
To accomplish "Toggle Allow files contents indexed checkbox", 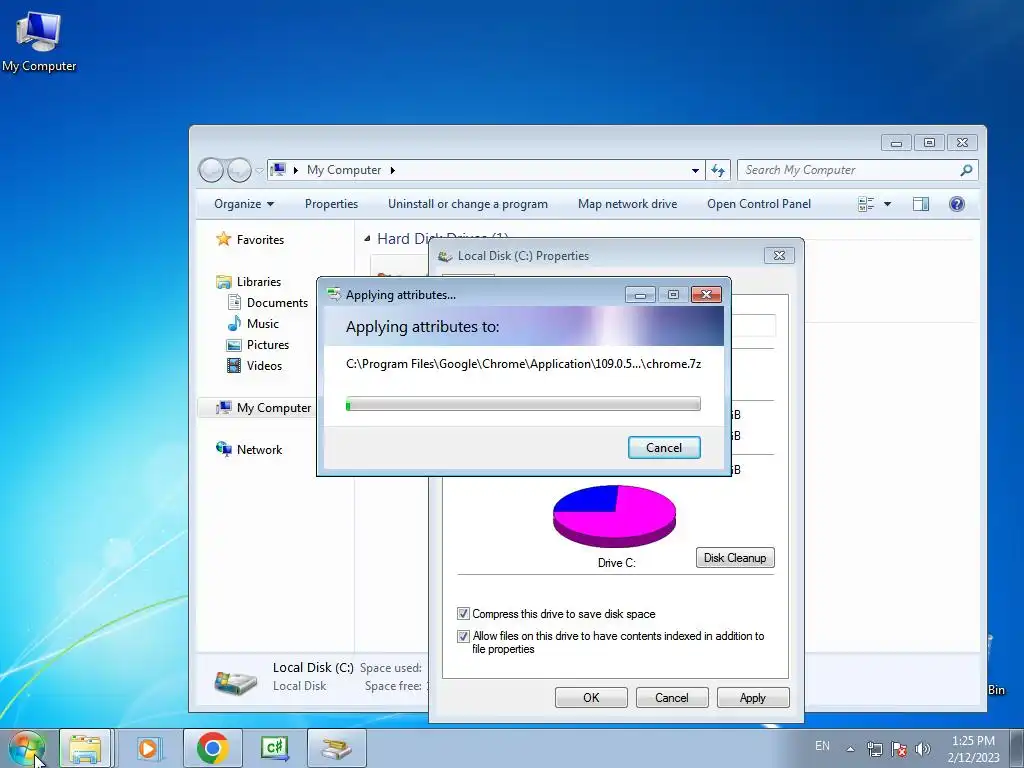I will coord(463,636).
